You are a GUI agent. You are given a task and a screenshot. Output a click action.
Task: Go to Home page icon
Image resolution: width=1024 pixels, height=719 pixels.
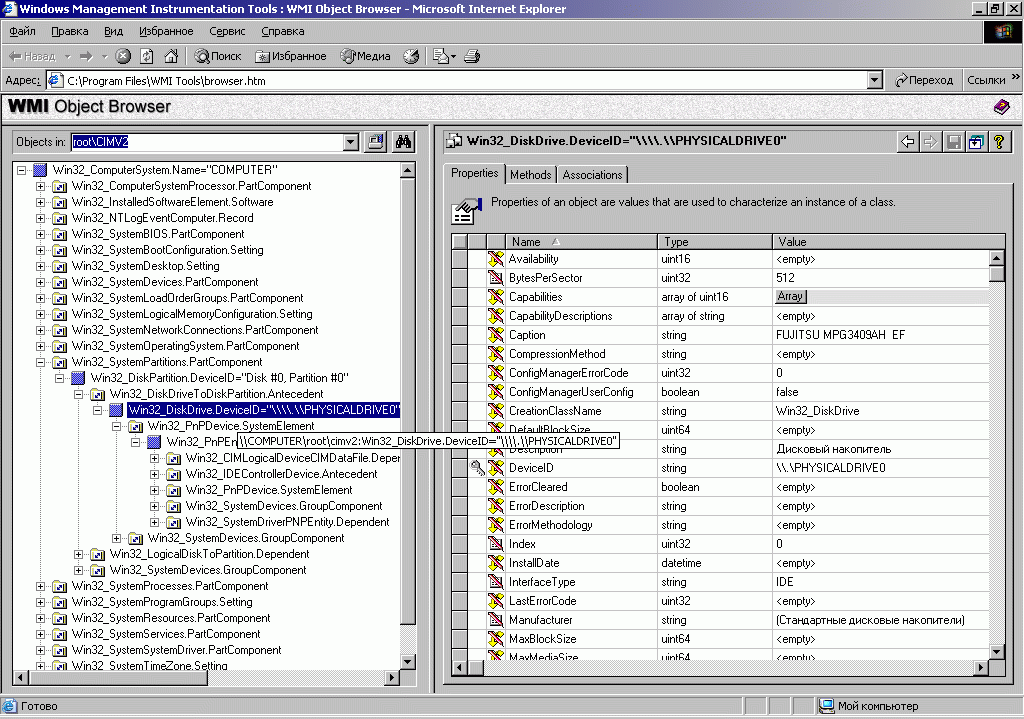[171, 56]
